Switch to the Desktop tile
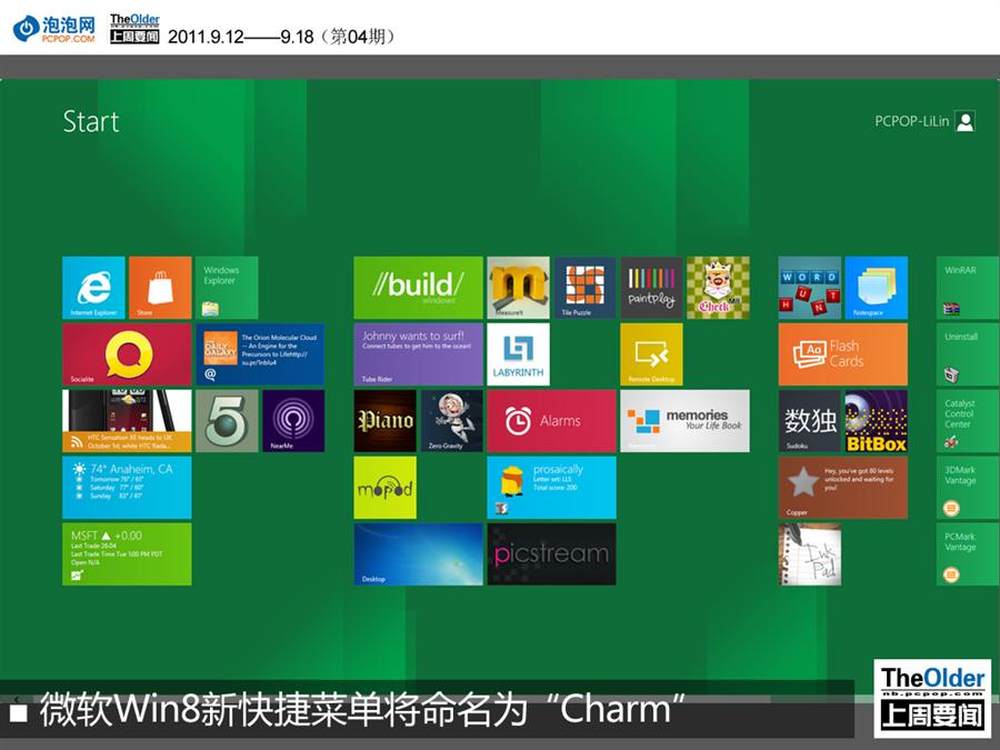 418,554
